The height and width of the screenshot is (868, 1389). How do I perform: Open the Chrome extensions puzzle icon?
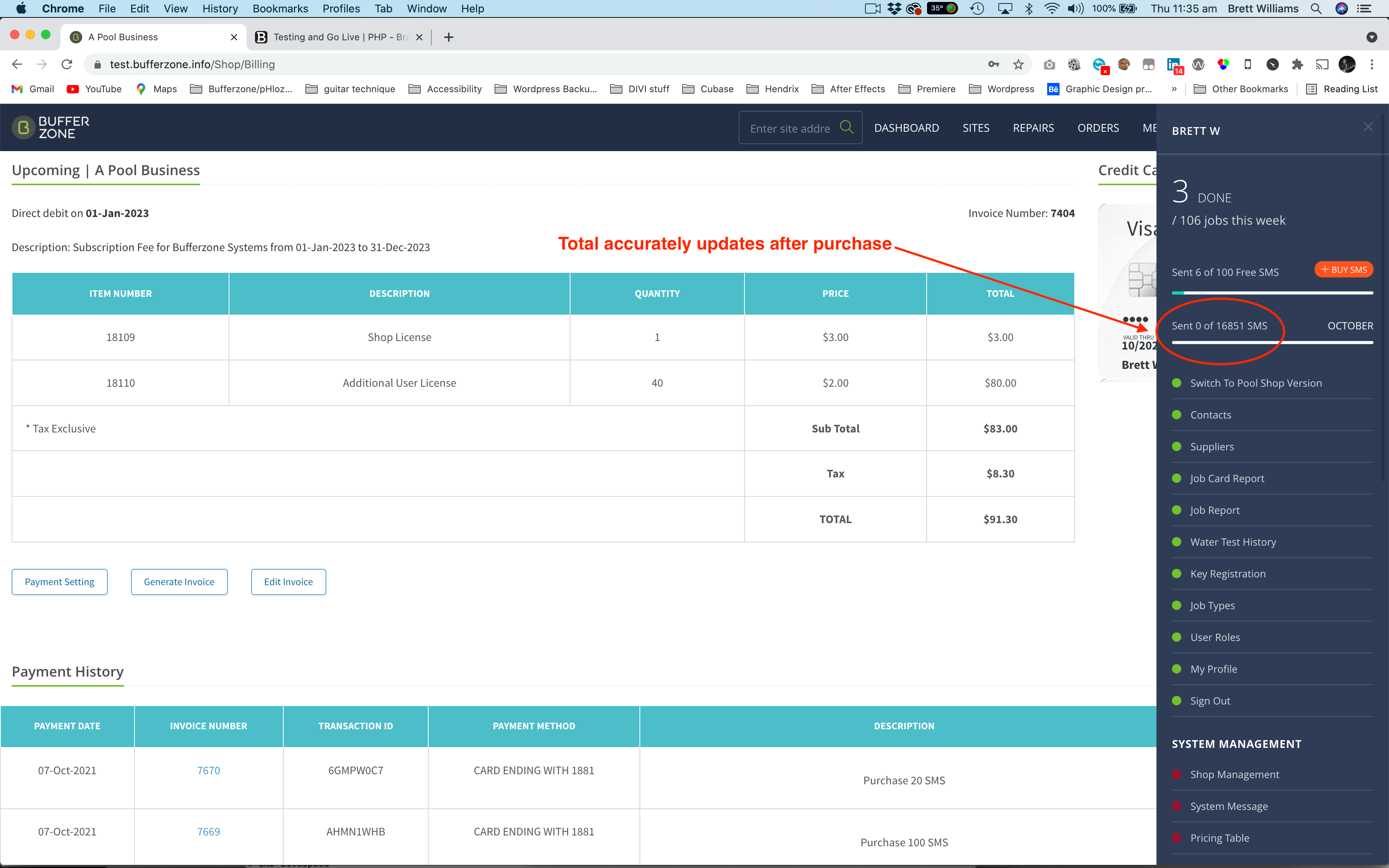click(x=1297, y=64)
